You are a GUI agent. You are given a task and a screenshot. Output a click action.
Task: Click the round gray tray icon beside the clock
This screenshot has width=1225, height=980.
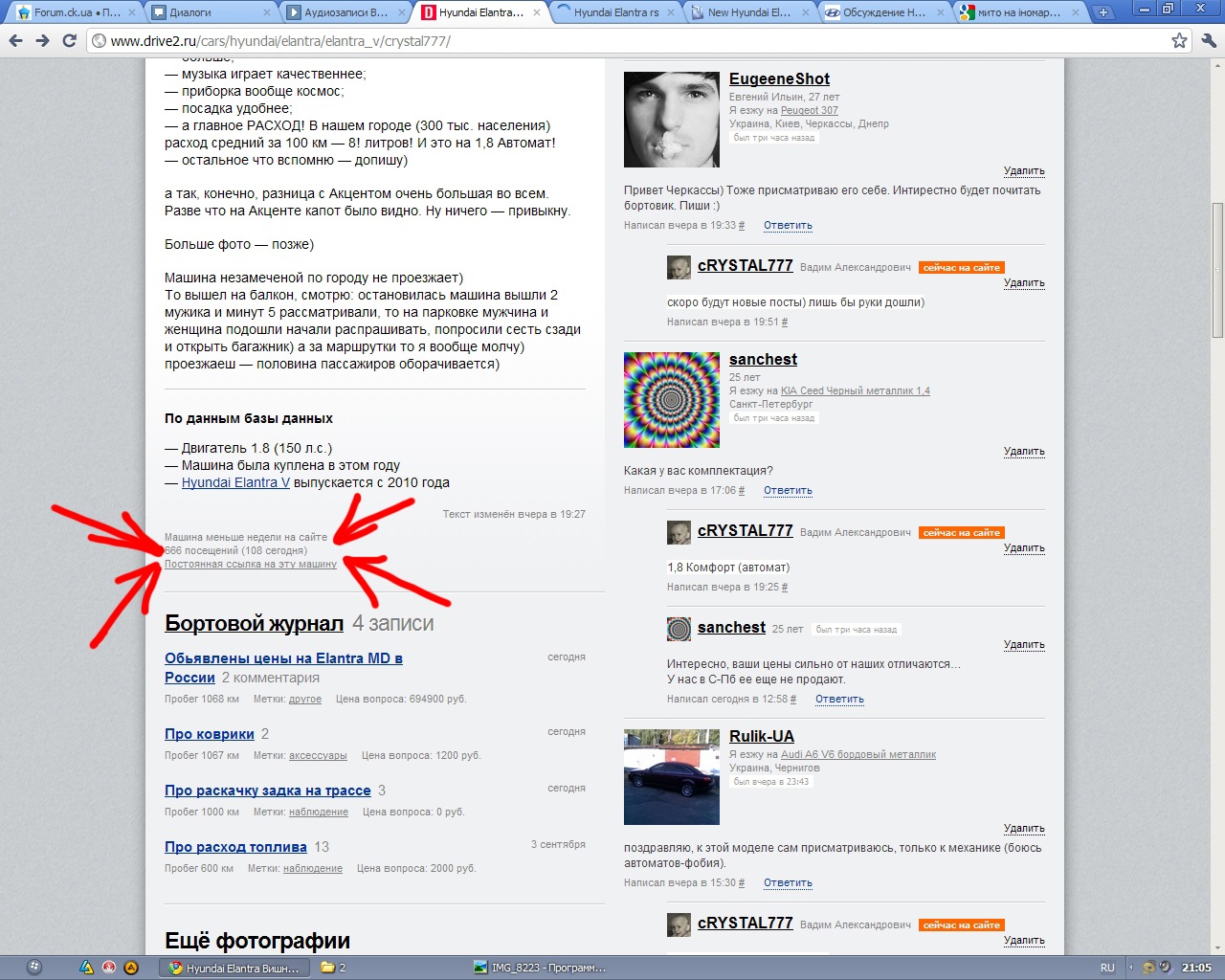(1166, 968)
